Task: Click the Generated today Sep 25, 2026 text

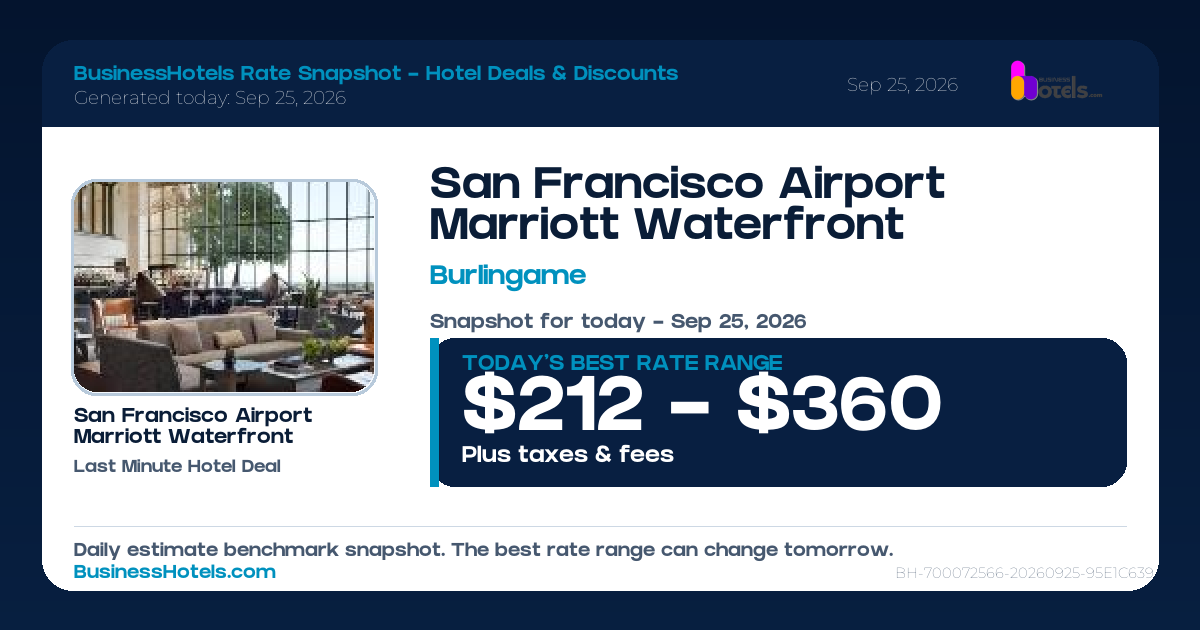Action: pos(210,98)
